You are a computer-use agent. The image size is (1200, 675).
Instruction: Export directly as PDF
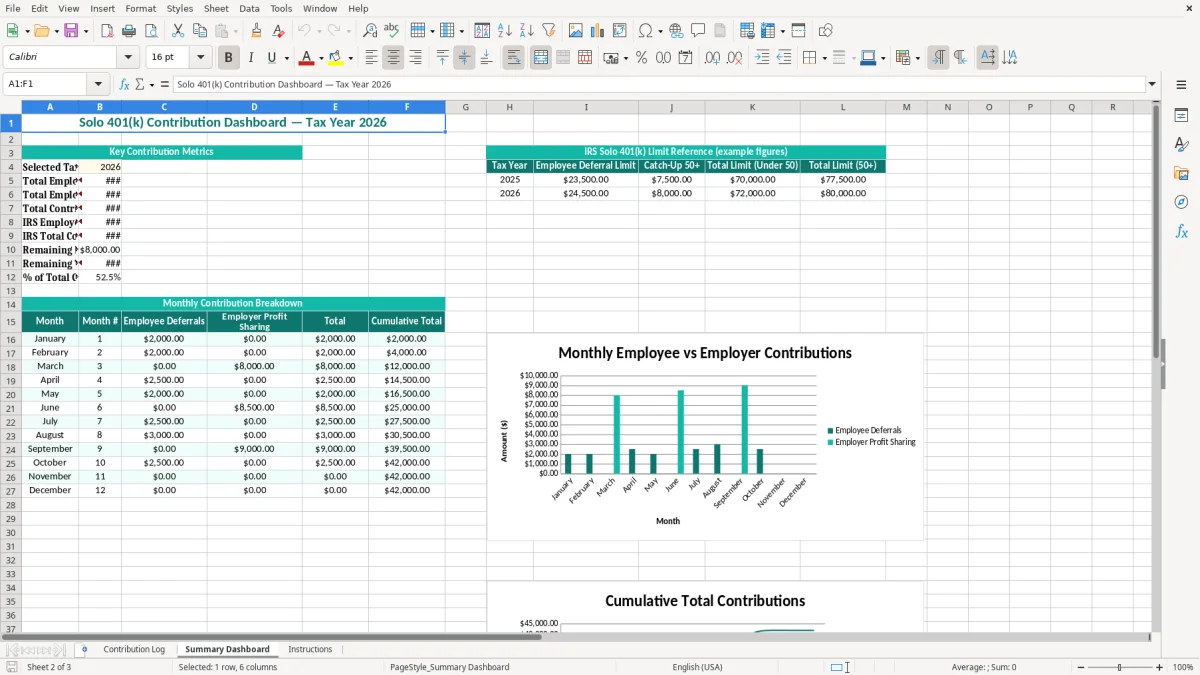pos(107,31)
